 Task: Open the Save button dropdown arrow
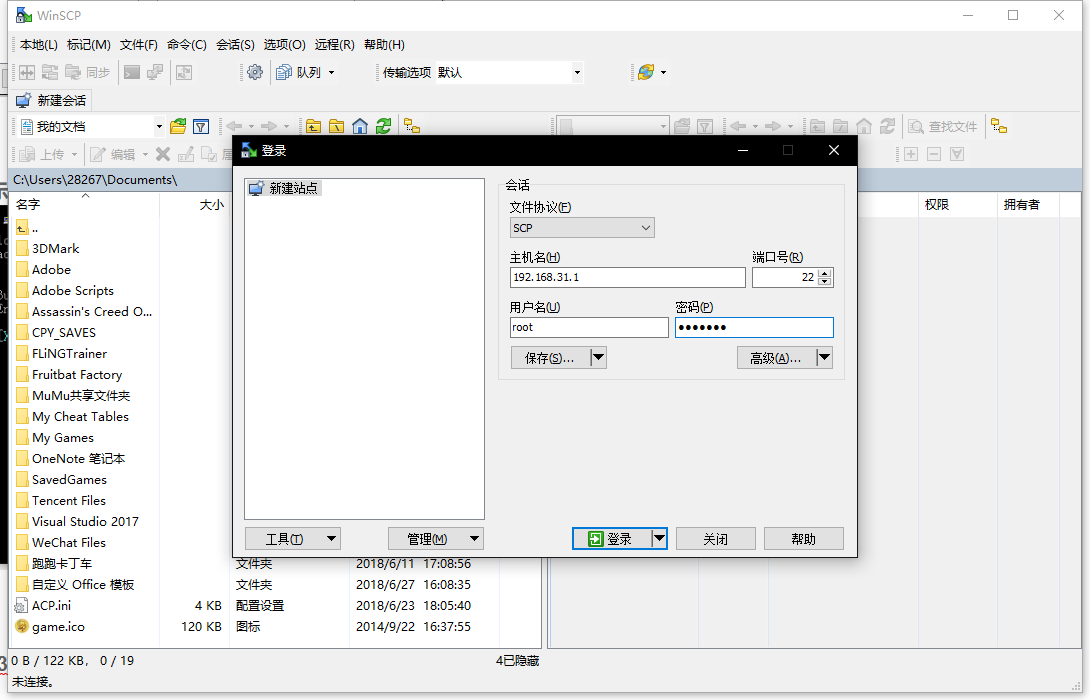coord(598,358)
